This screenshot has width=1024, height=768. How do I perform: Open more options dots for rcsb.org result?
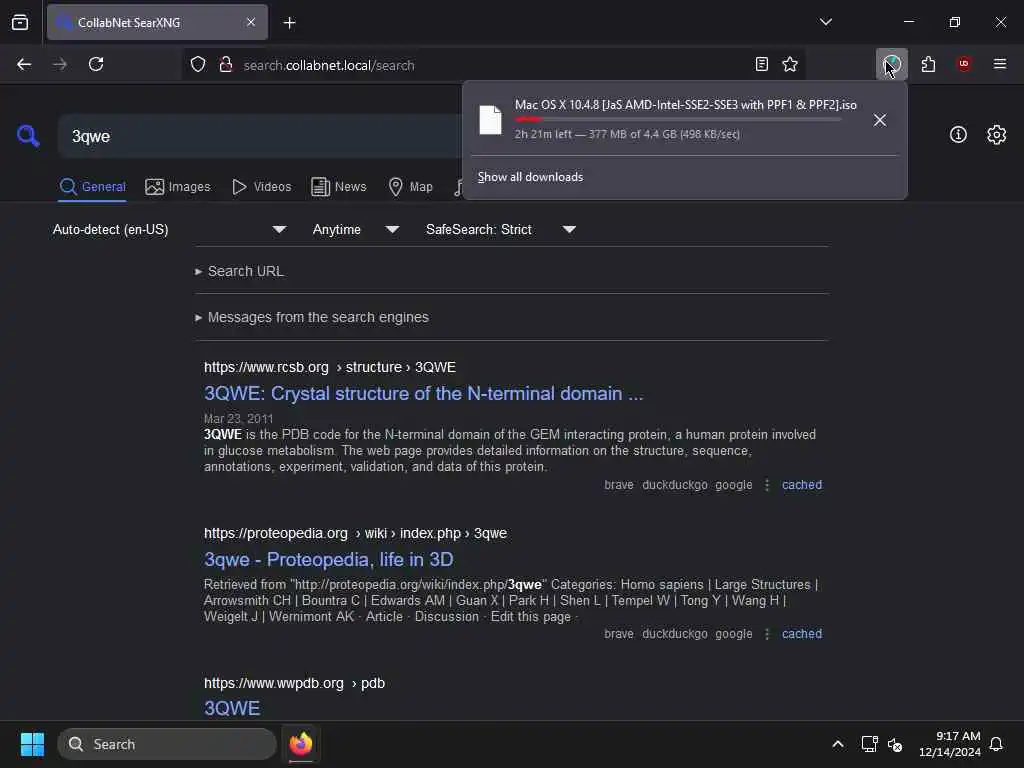pos(767,485)
